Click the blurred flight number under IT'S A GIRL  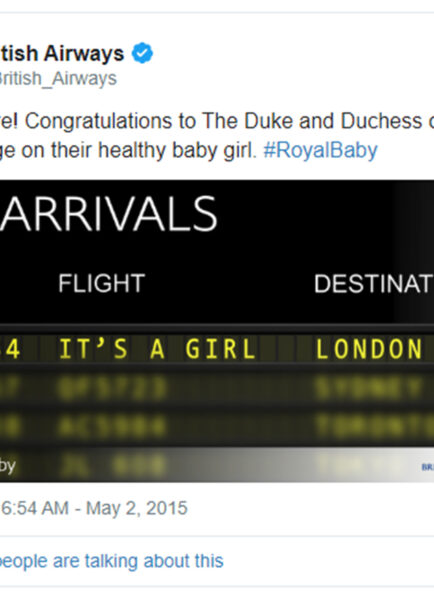coord(113,388)
